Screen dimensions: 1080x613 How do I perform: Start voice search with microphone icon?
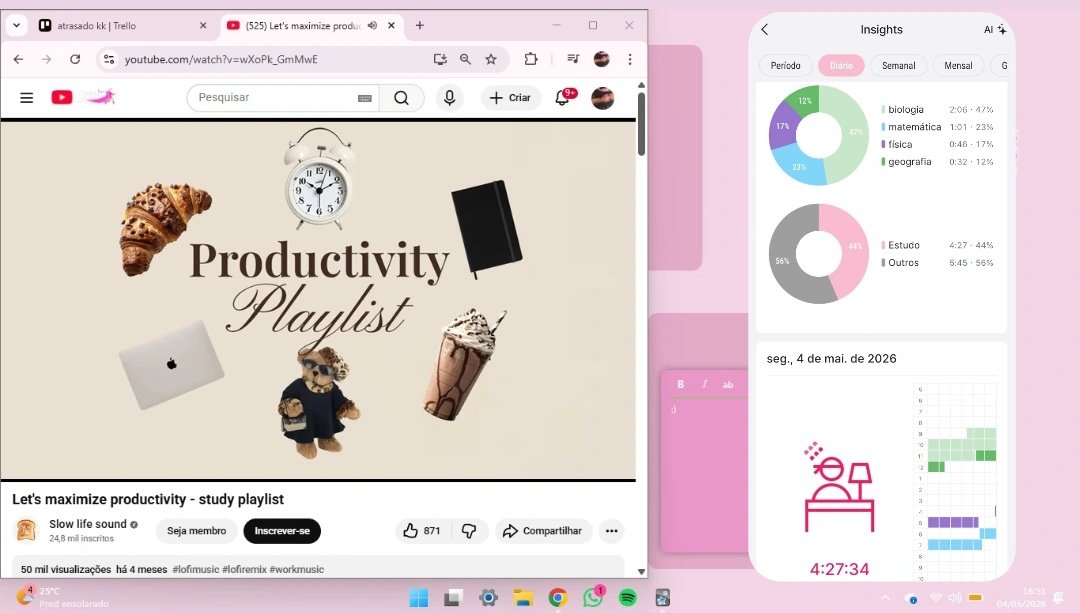pos(449,98)
